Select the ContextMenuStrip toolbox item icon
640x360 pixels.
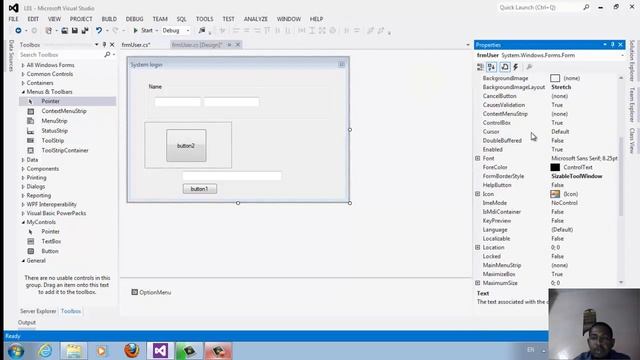click(31, 111)
